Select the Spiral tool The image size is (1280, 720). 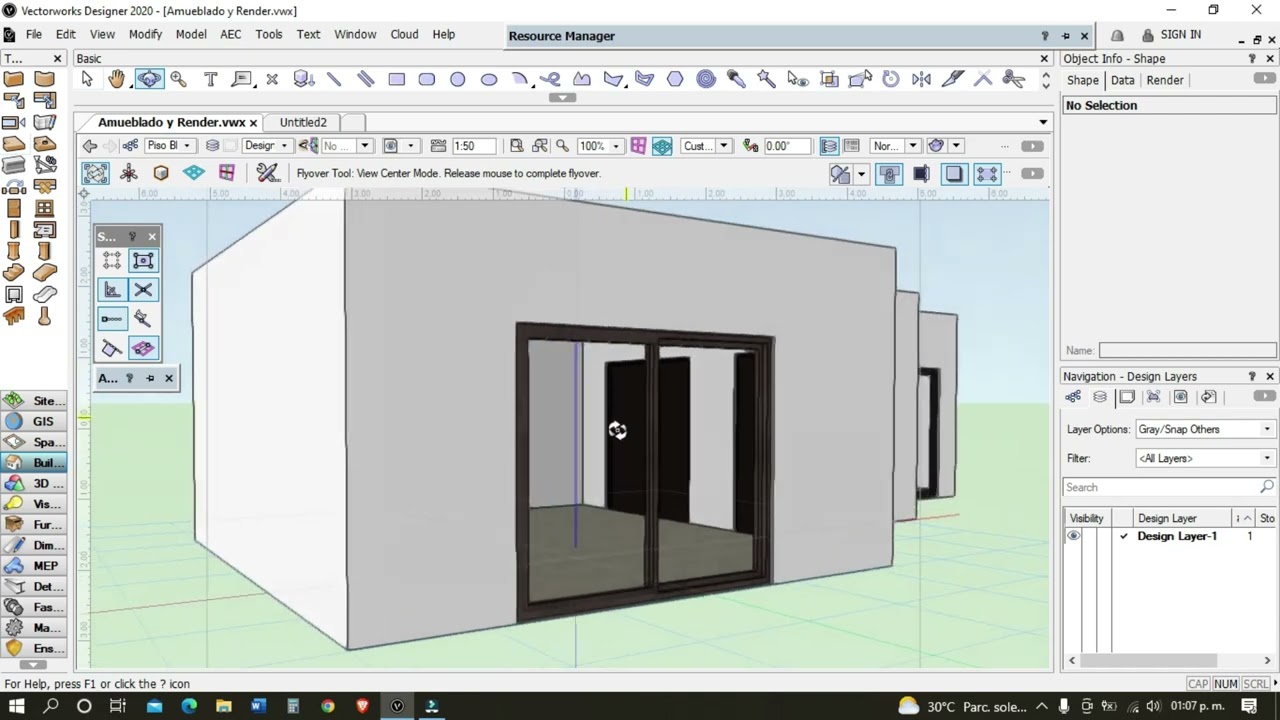click(706, 79)
